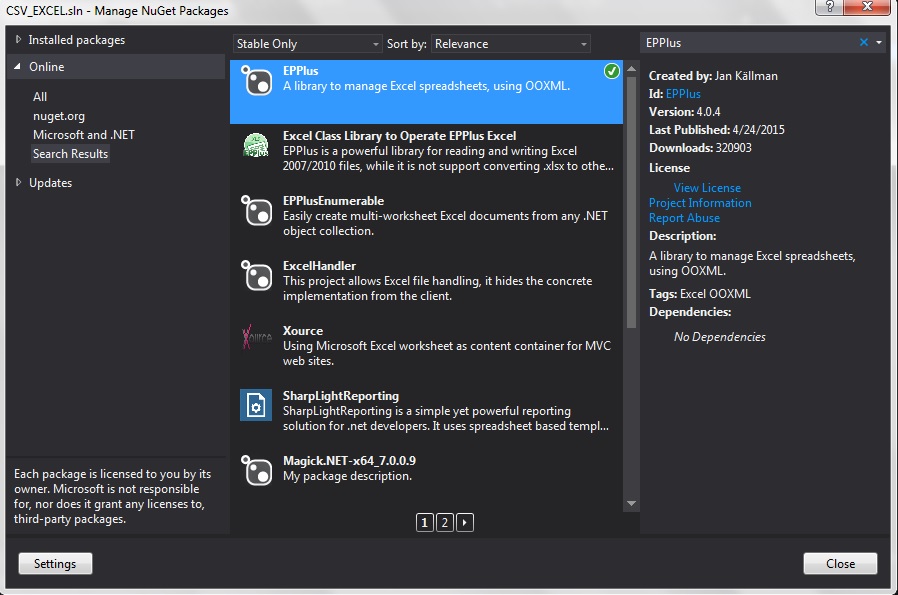The image size is (898, 595).
Task: Click the Report Abuse link
Action: (x=684, y=218)
